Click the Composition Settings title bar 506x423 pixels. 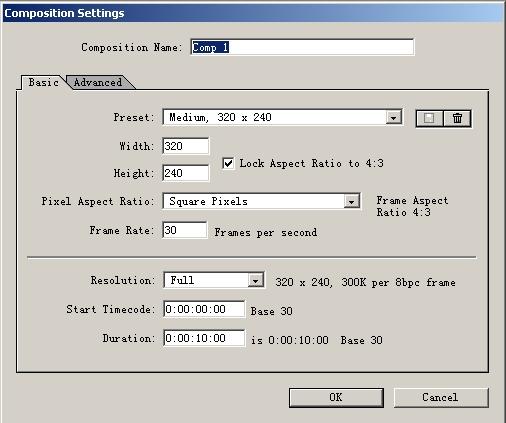pos(253,13)
